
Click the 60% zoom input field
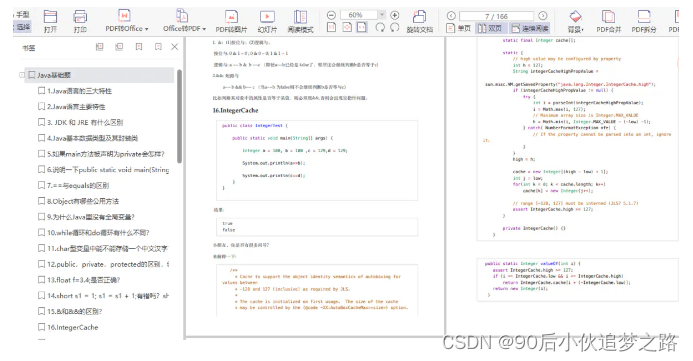pos(359,15)
